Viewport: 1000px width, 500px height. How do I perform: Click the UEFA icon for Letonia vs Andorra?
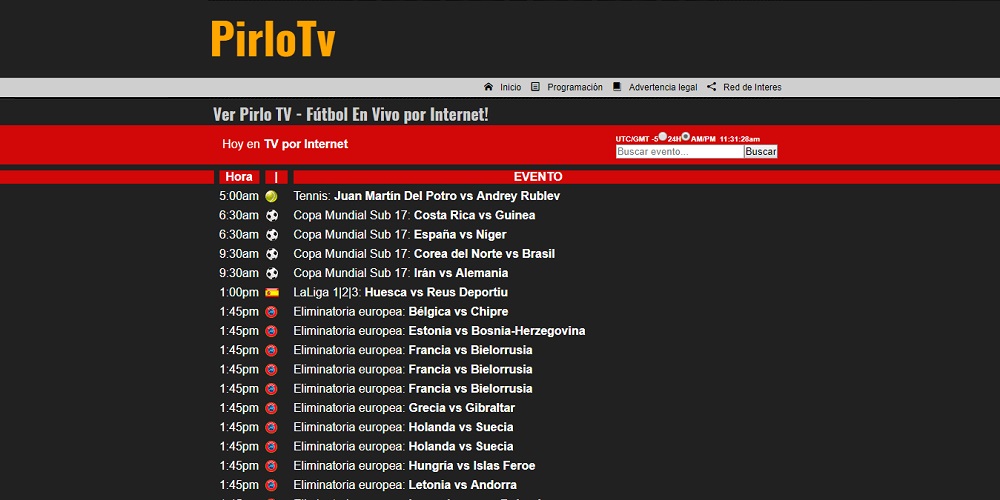[272, 485]
